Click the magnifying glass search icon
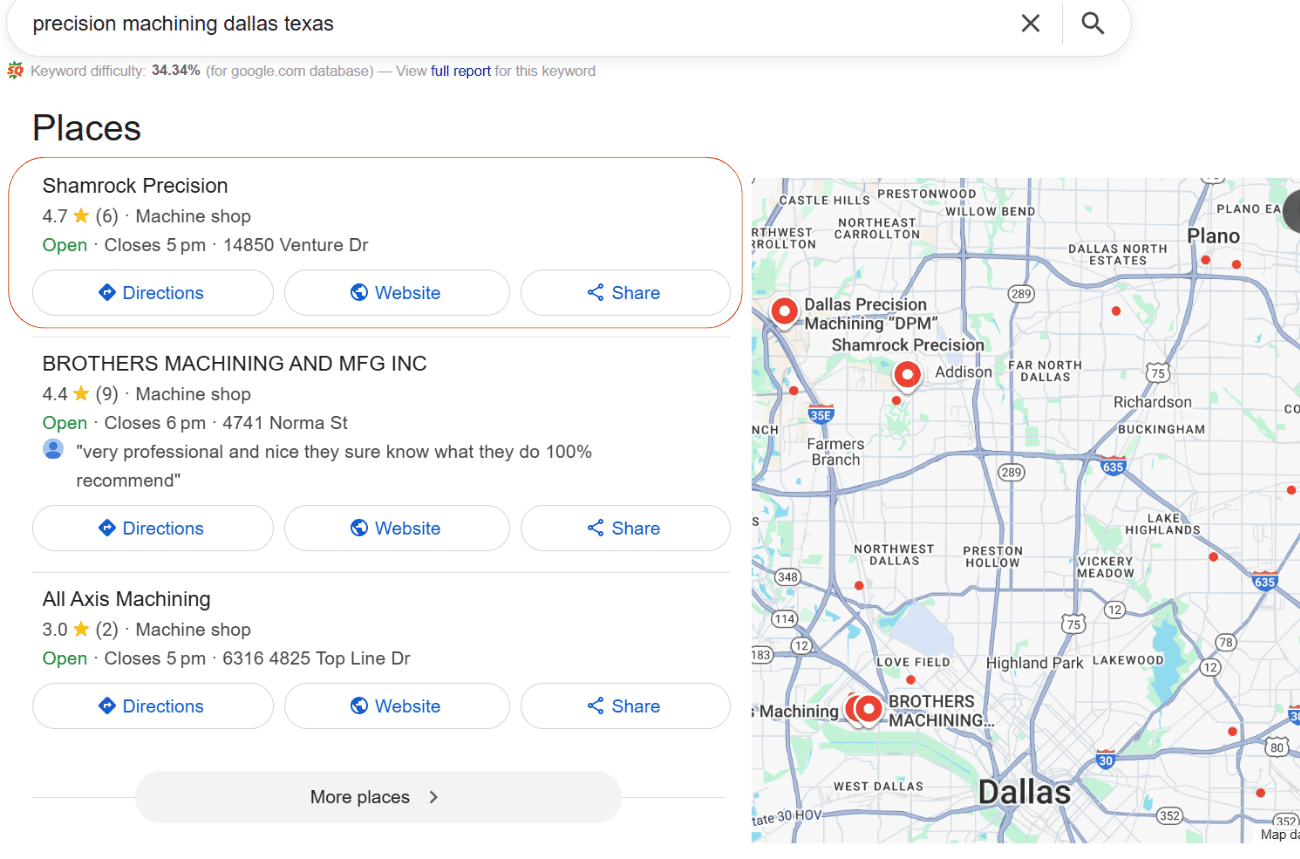This screenshot has width=1300, height=859. coord(1093,23)
